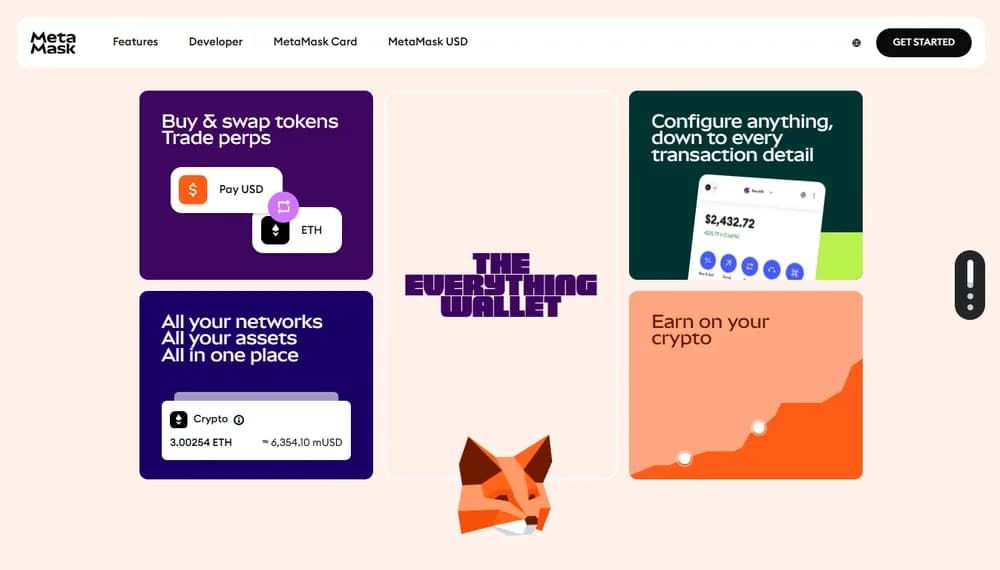This screenshot has height=570, width=1000.
Task: Click the upper white dot on the earnings chart
Action: click(758, 427)
